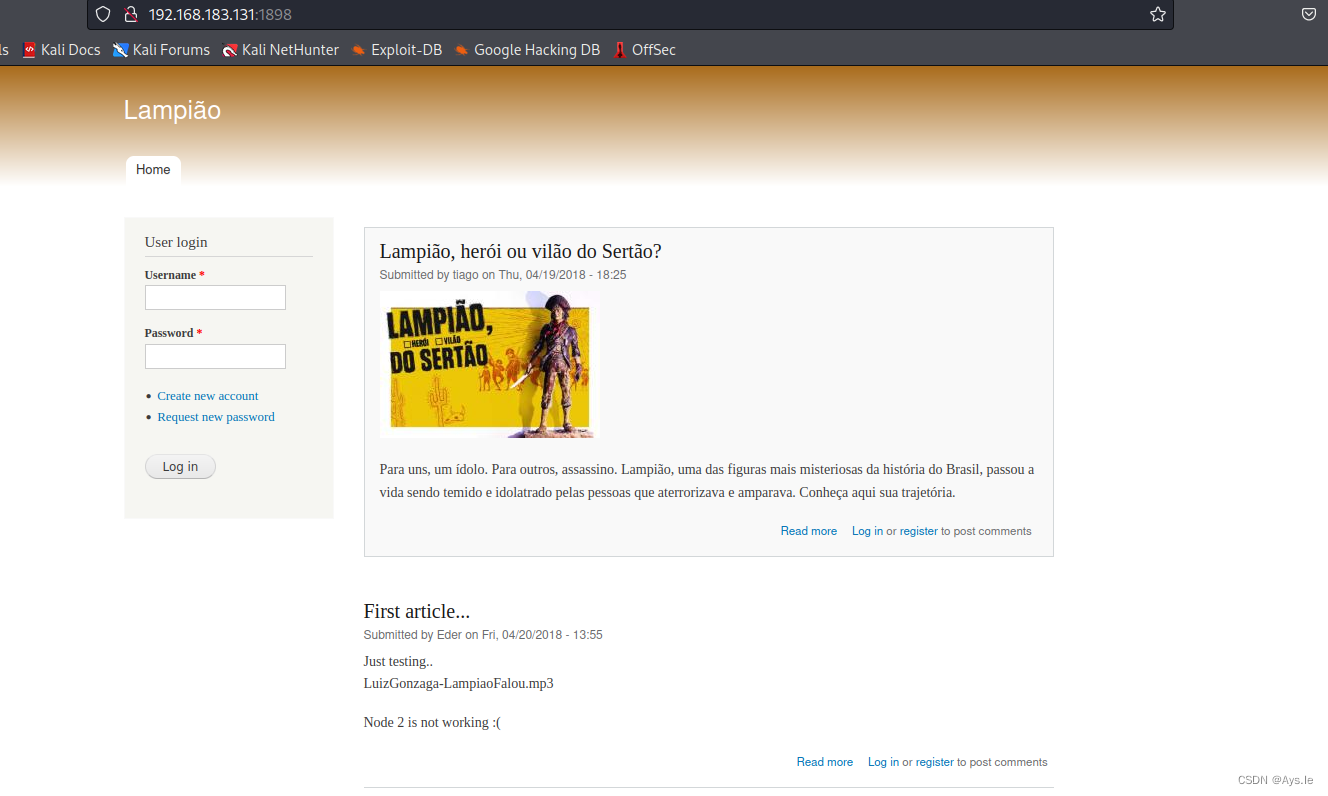Open the First article... title
Viewport: 1328px width, 796px height.
(x=417, y=611)
